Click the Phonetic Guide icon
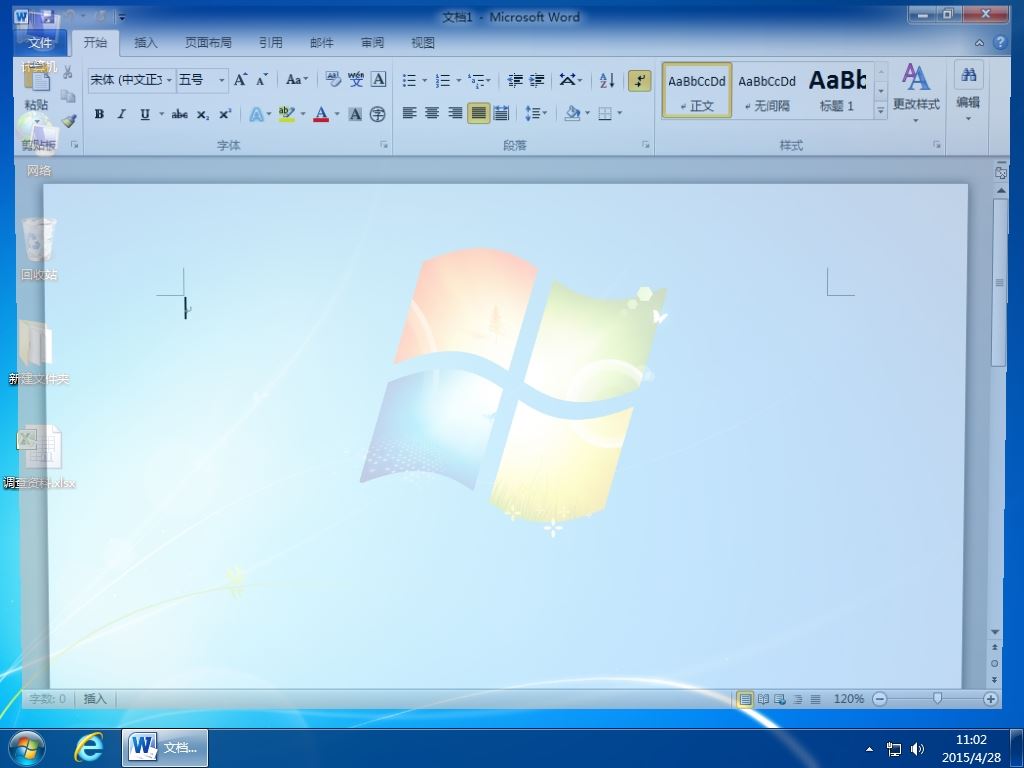The width and height of the screenshot is (1024, 768). tap(356, 80)
